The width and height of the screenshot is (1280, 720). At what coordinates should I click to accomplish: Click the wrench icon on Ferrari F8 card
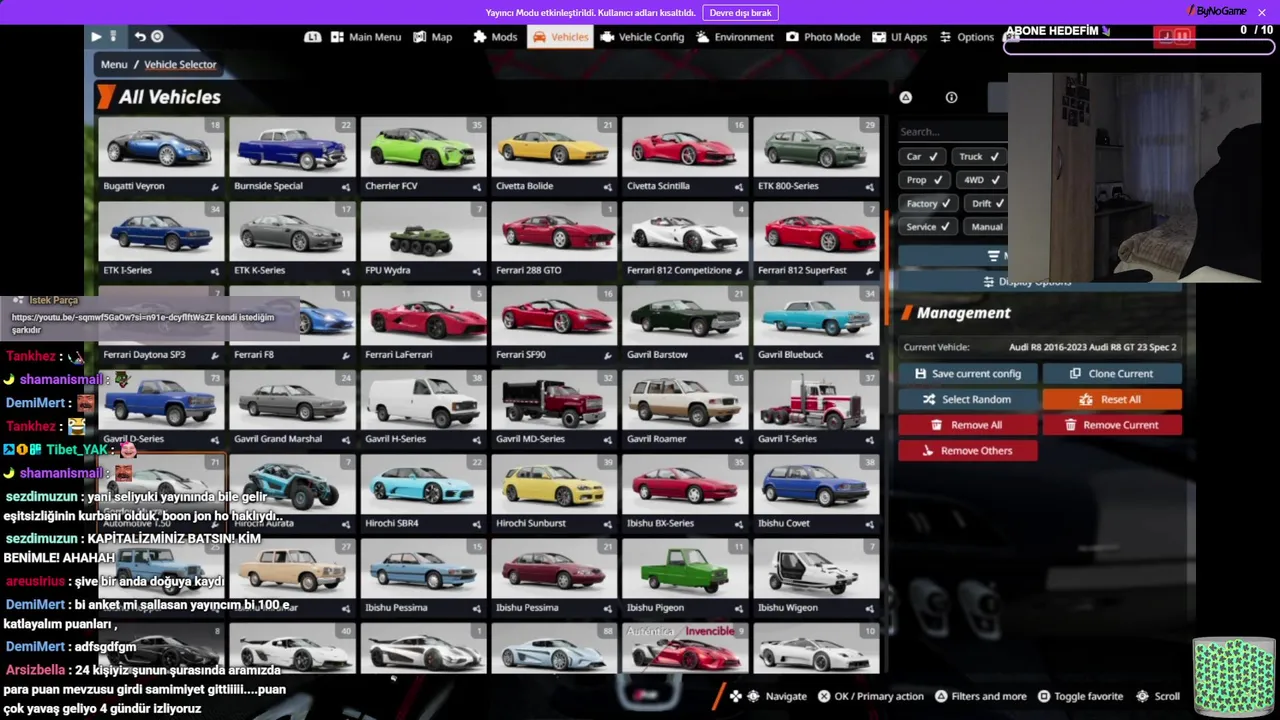pos(346,355)
